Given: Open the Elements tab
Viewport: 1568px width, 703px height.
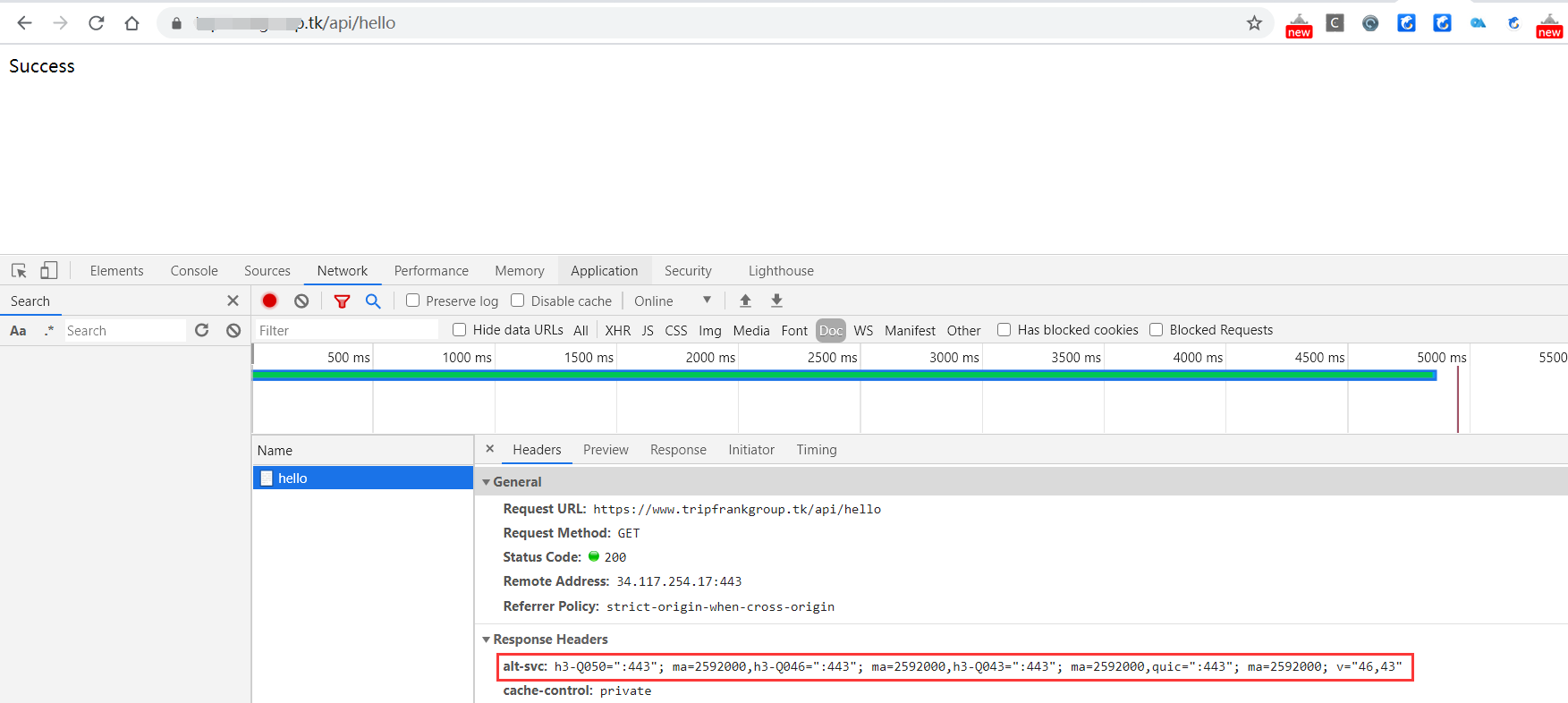Looking at the screenshot, I should [x=116, y=271].
